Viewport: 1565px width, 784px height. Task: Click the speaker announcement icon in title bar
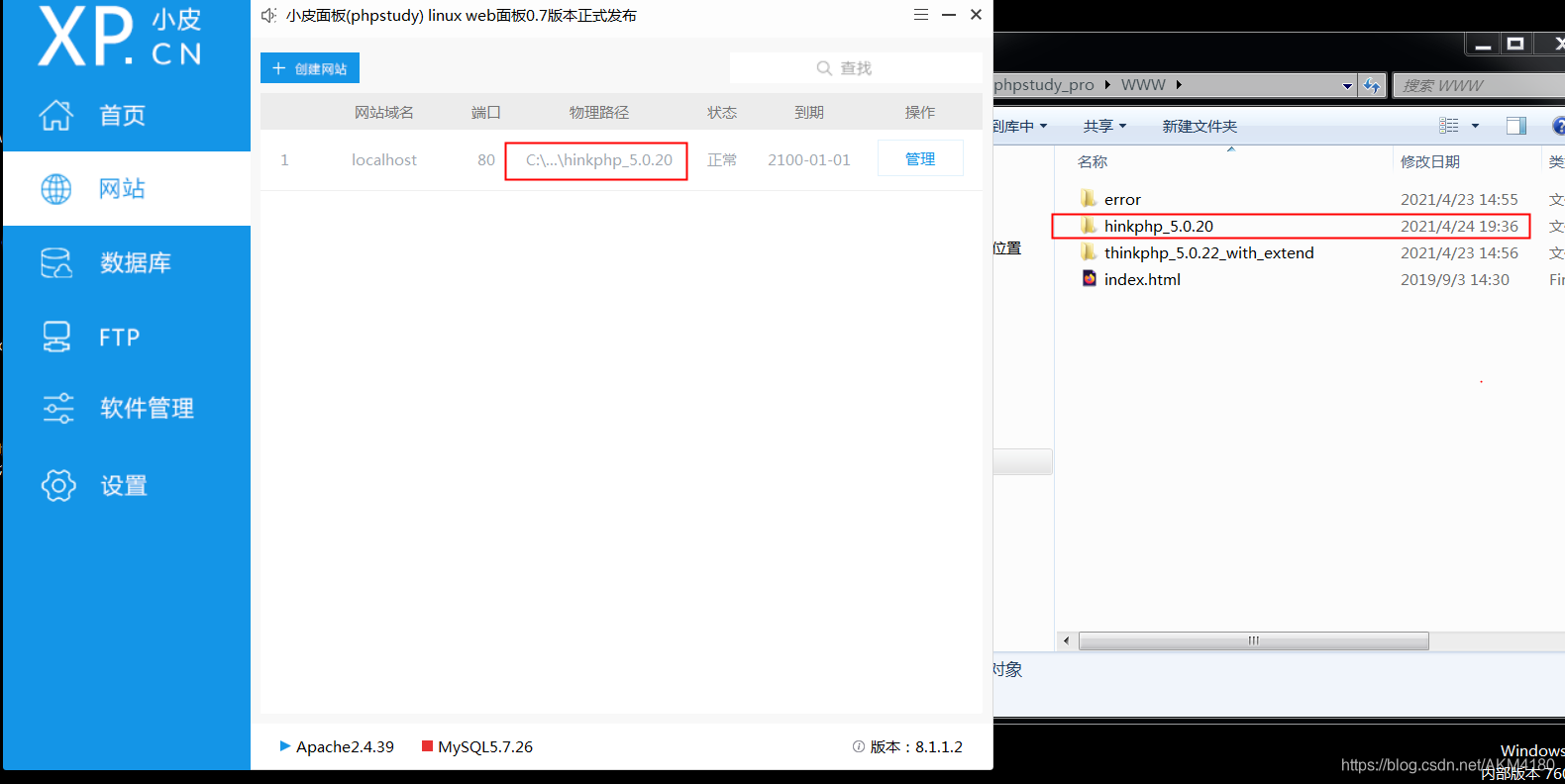pyautogui.click(x=268, y=15)
